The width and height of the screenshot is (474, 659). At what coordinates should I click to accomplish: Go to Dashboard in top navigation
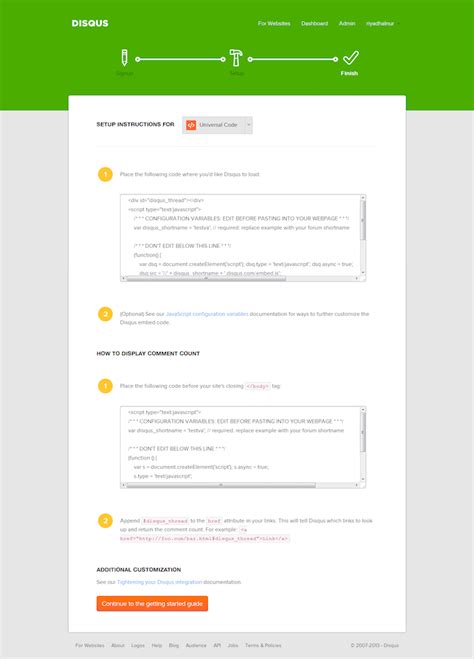click(314, 24)
